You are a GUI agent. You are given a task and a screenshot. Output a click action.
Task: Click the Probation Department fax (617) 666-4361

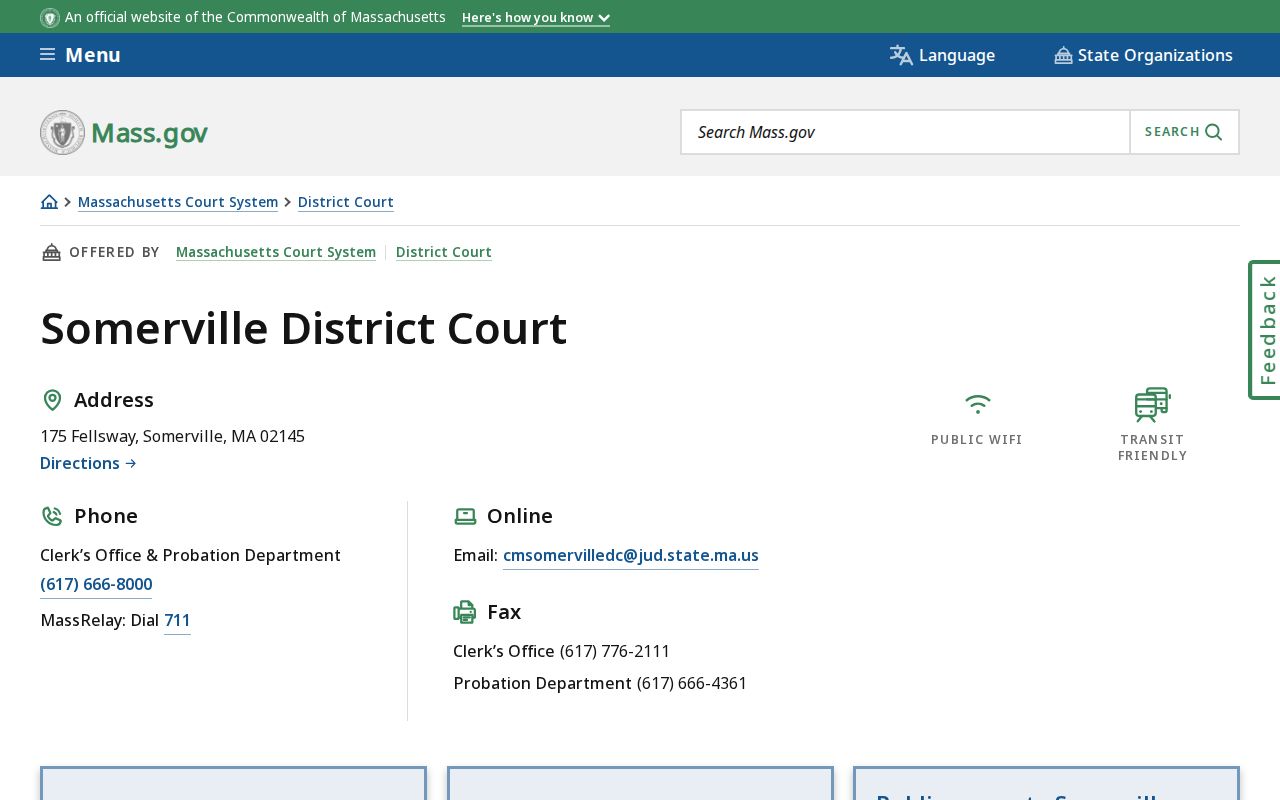(692, 683)
